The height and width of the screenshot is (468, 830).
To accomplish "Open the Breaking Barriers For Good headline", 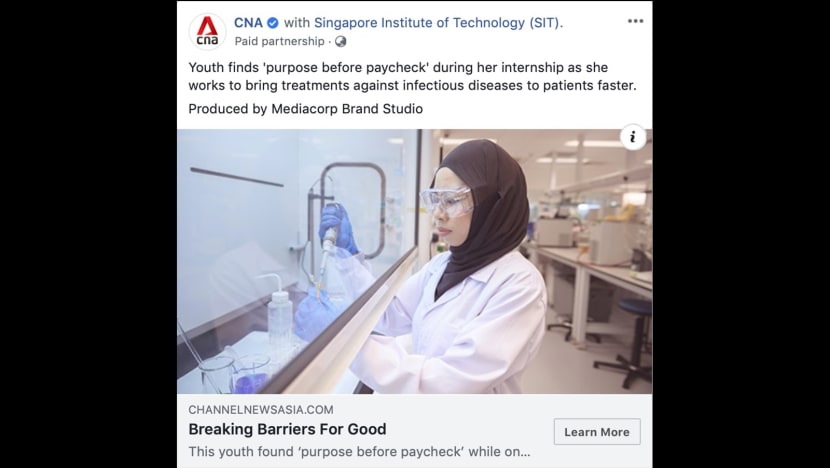I will pos(287,429).
